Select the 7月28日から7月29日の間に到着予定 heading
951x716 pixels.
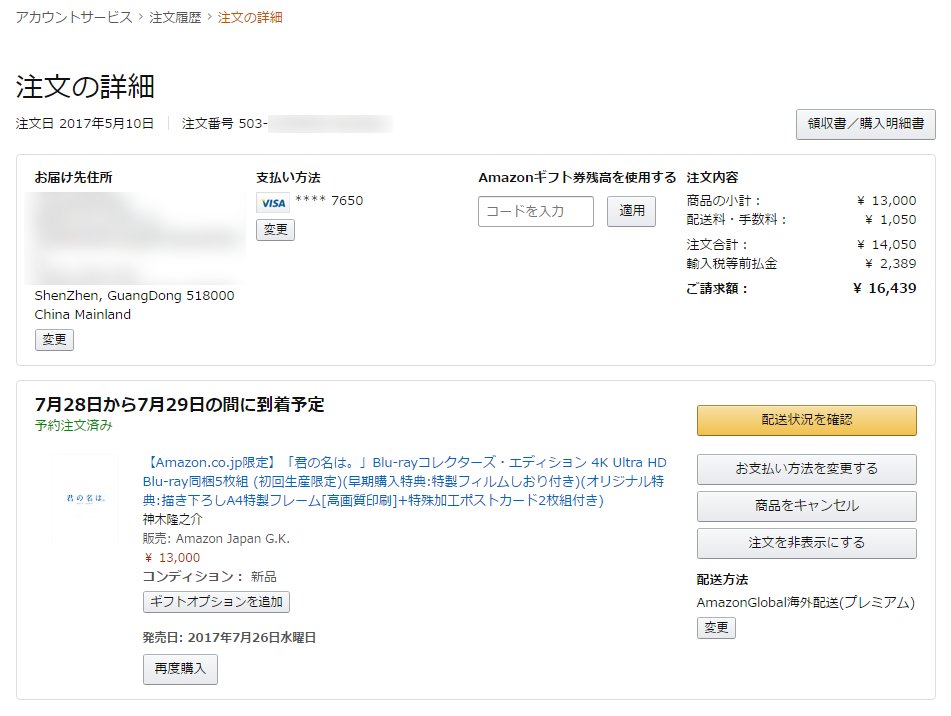pyautogui.click(x=180, y=404)
